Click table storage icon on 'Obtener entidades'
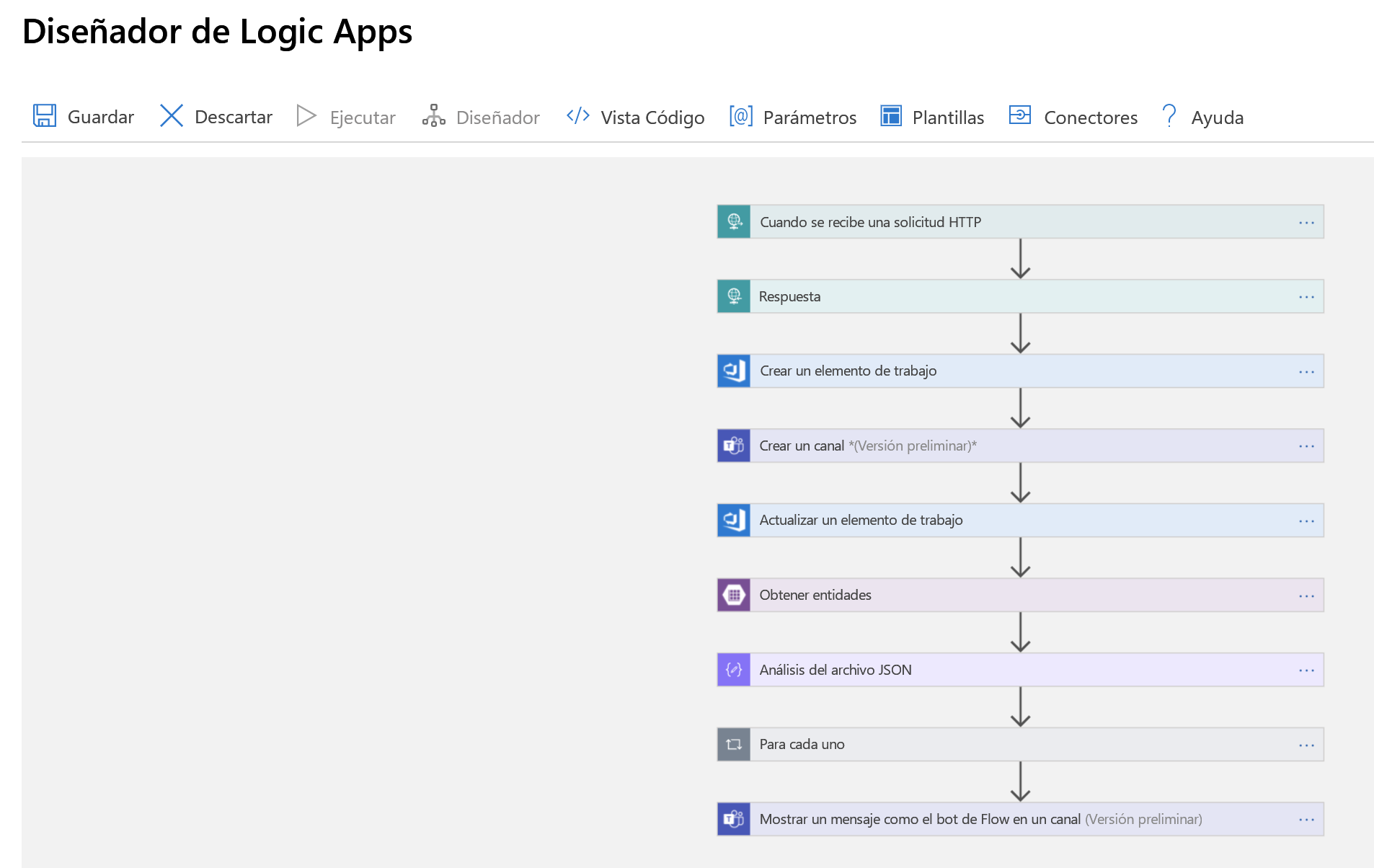Image resolution: width=1374 pixels, height=868 pixels. pos(734,595)
